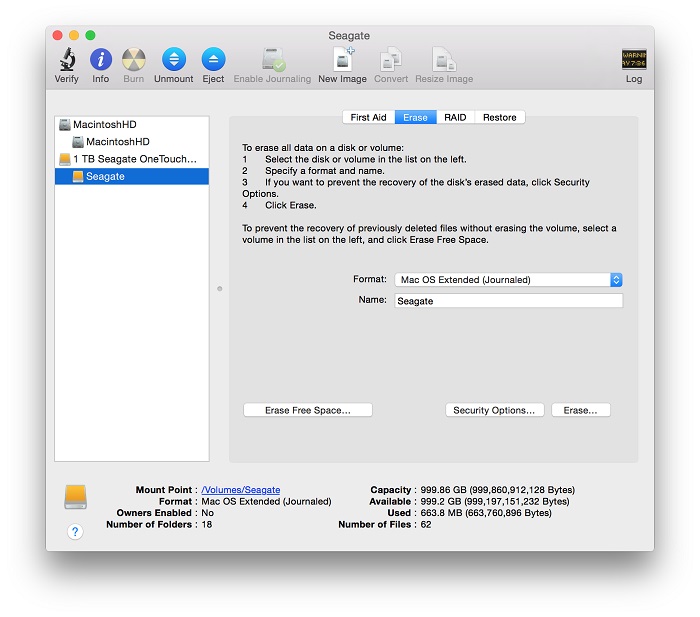Click the Erase Free Space button
The width and height of the screenshot is (700, 617).
coord(308,410)
